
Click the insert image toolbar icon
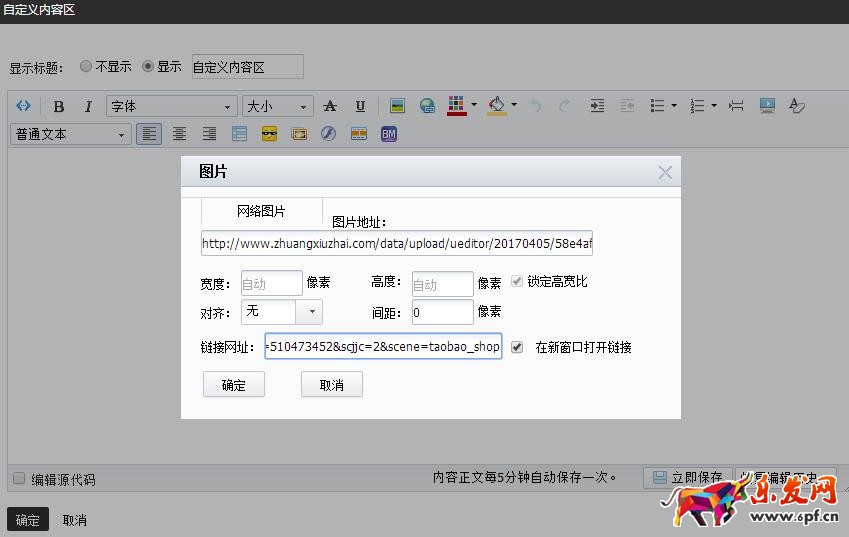click(397, 106)
